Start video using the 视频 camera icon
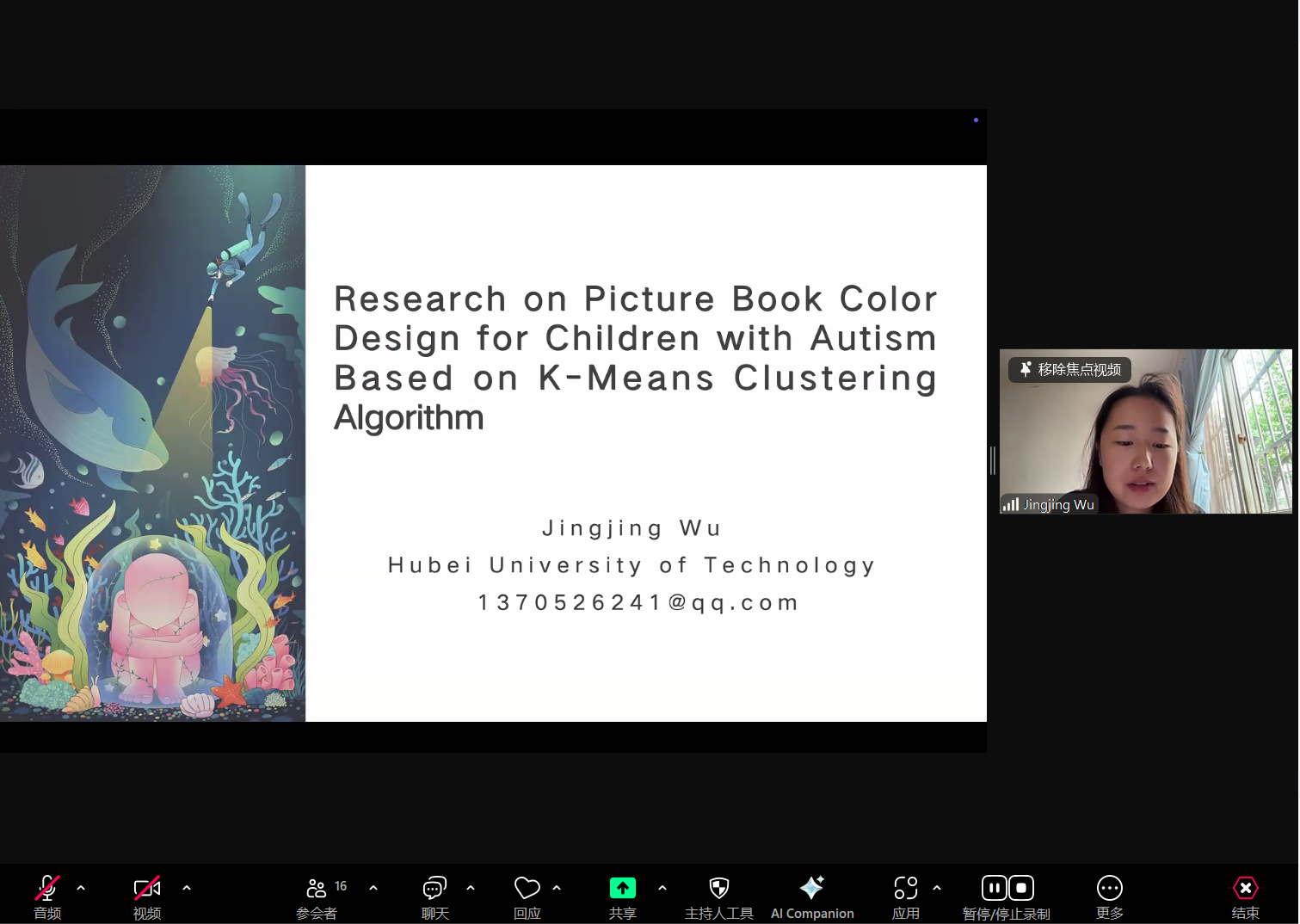Image resolution: width=1300 pixels, height=924 pixels. (147, 887)
